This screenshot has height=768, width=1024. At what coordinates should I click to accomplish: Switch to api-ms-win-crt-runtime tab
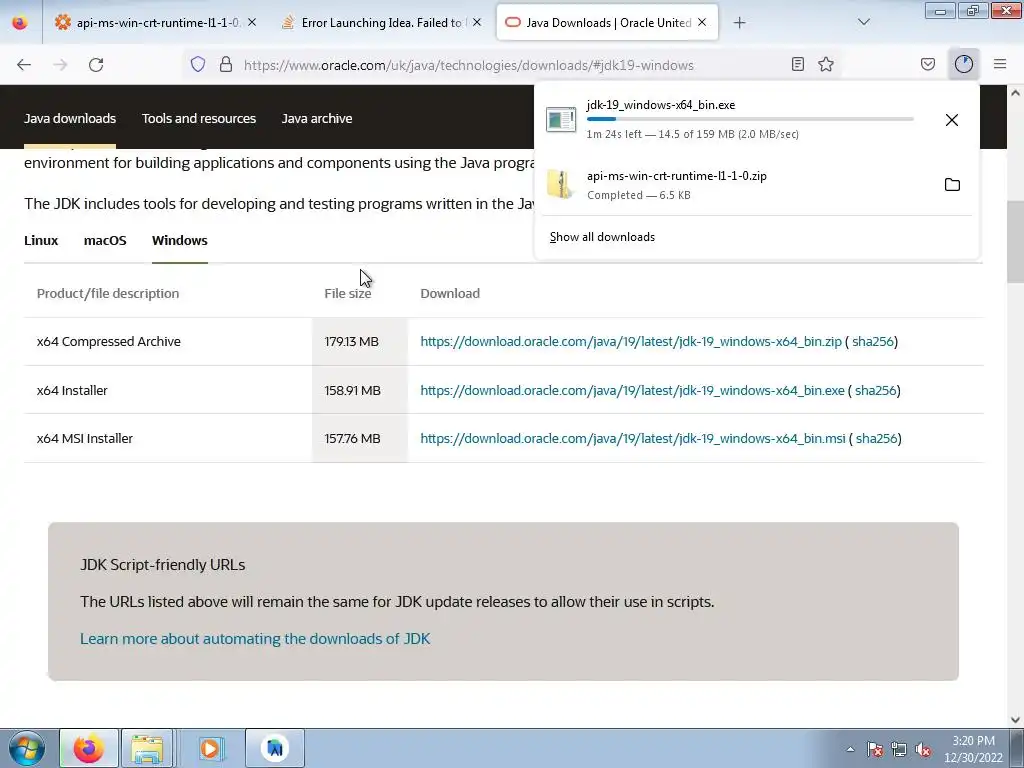click(155, 22)
